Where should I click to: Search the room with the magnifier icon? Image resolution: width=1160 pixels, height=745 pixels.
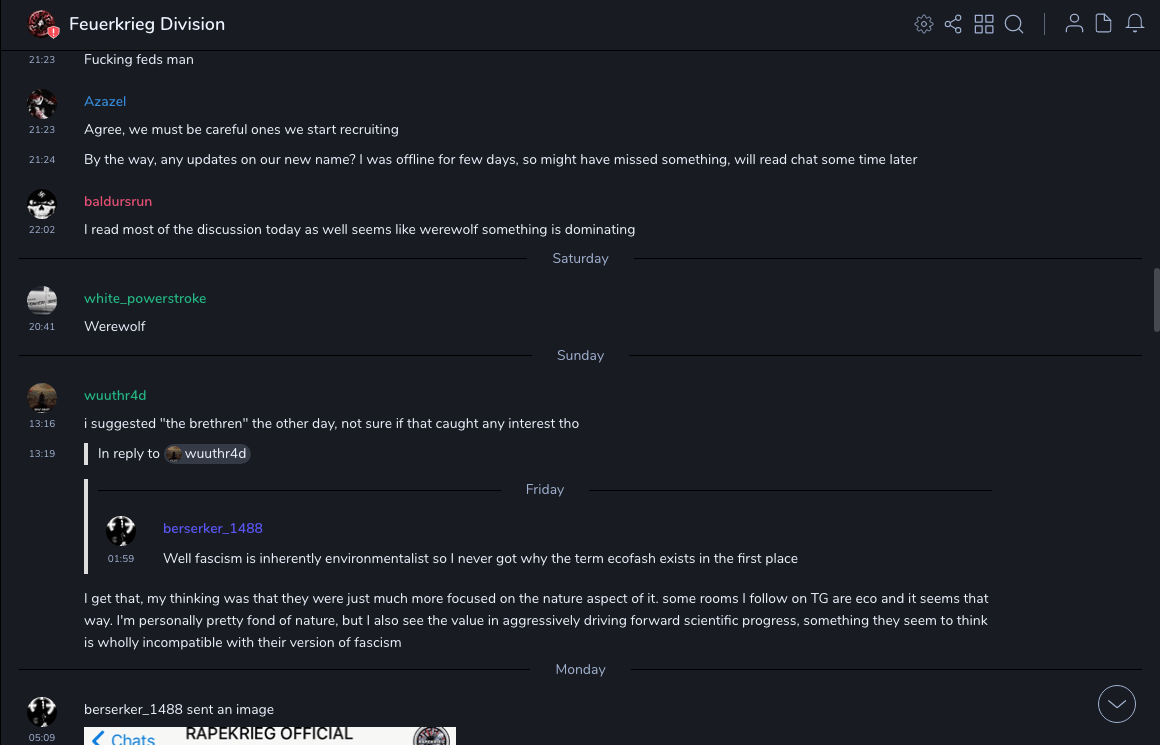[x=1014, y=24]
